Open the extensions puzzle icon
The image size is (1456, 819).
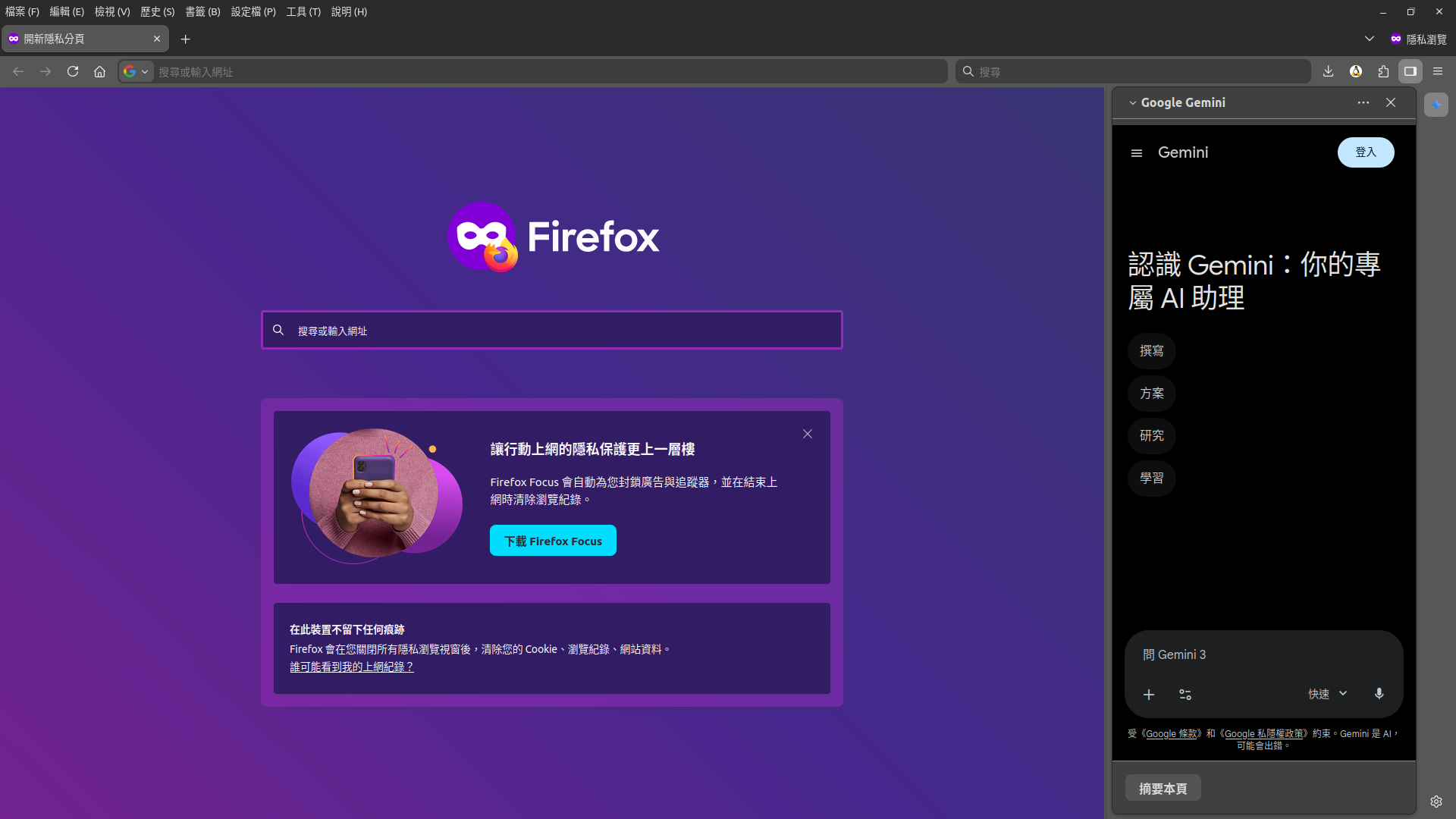(x=1383, y=71)
